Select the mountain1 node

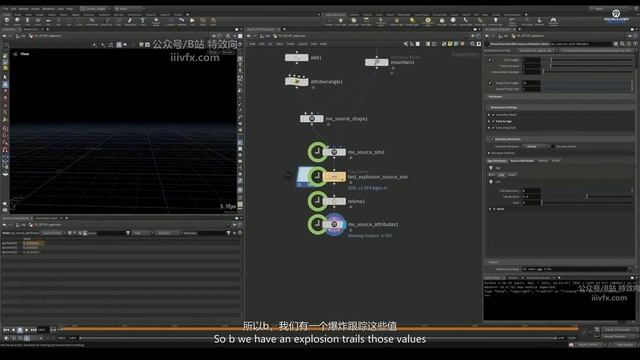click(376, 62)
